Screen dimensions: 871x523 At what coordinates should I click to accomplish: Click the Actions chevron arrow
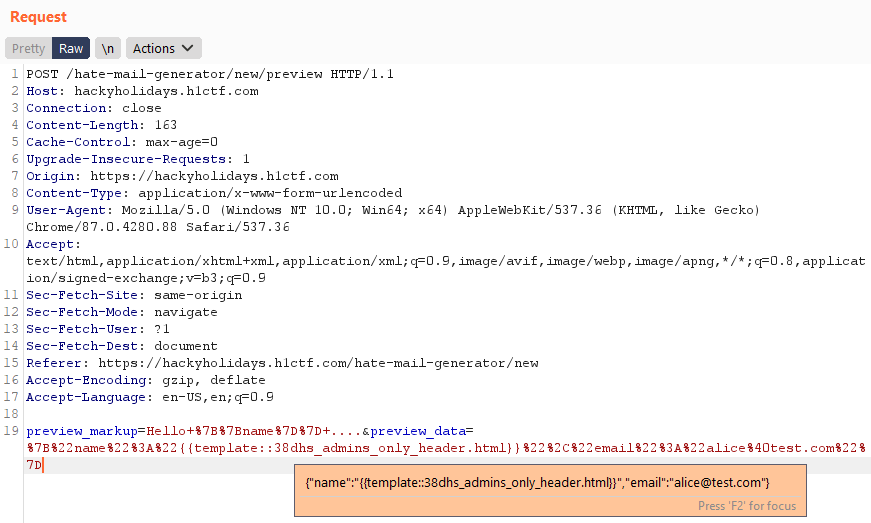tap(188, 48)
